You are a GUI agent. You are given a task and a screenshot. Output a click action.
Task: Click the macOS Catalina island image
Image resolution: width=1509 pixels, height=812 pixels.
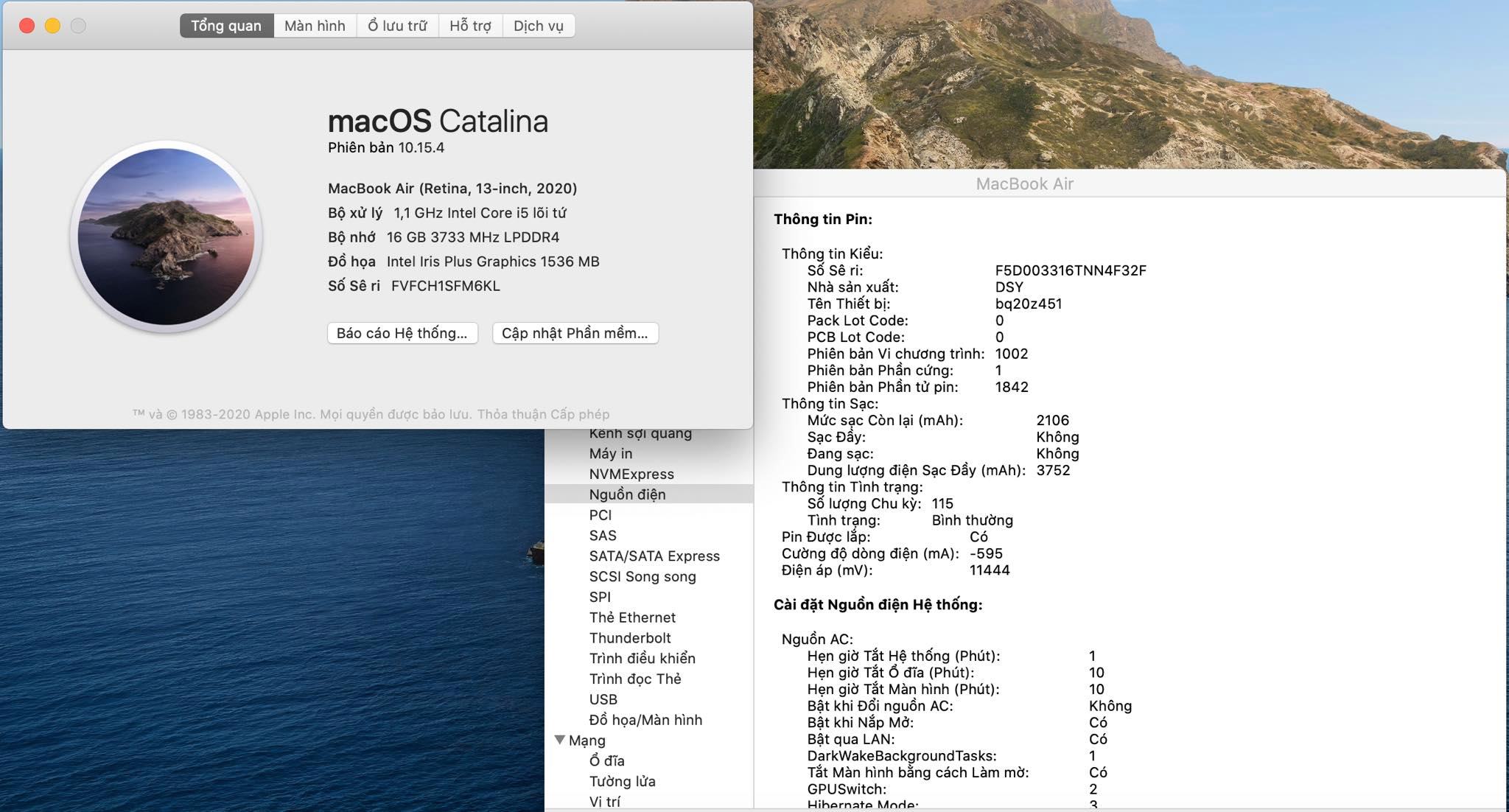167,237
